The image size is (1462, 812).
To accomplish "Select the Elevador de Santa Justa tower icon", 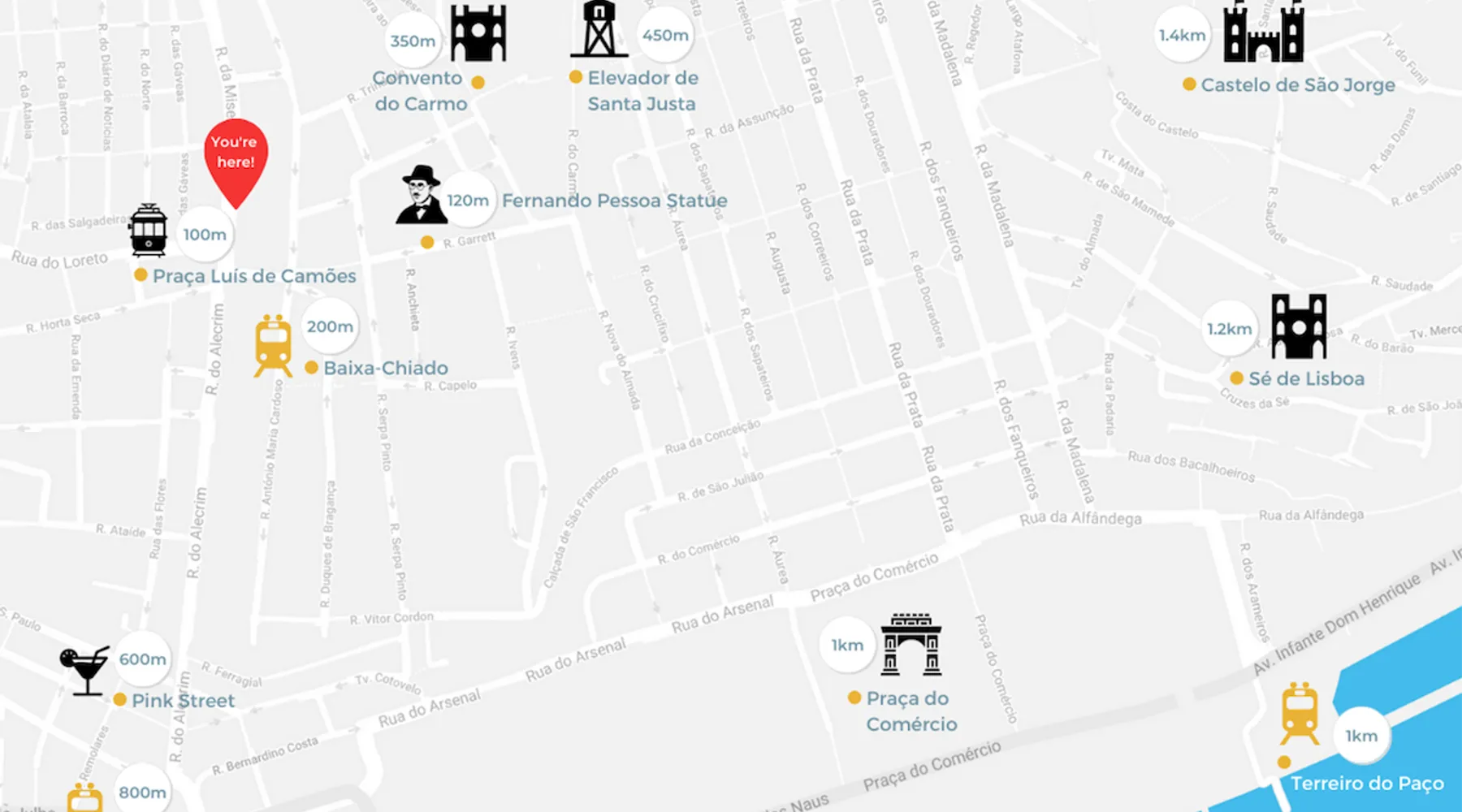I will tap(599, 29).
